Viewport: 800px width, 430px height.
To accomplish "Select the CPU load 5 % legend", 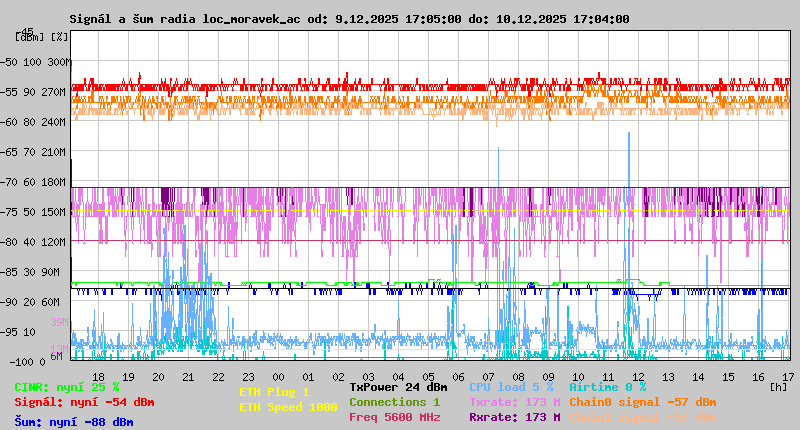I will 511,387.
